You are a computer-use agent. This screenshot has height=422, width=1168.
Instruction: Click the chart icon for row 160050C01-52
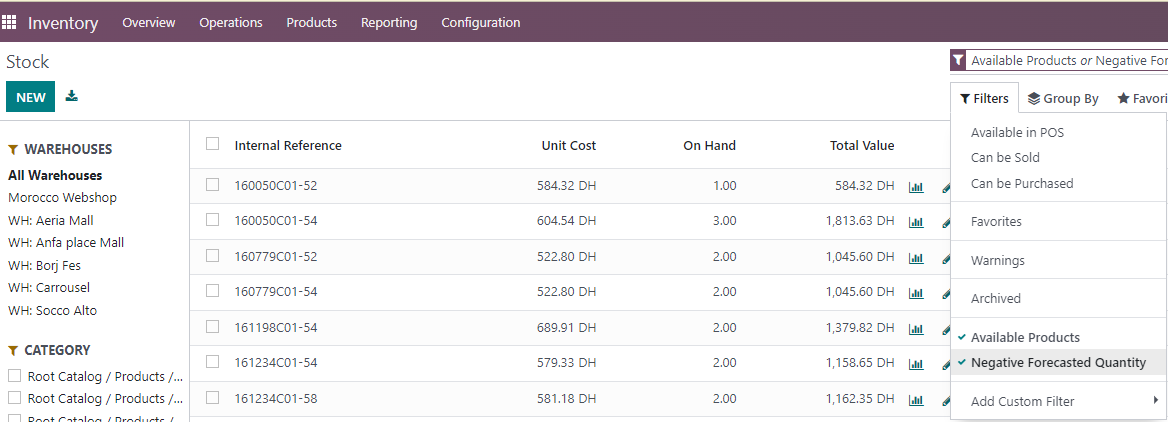pos(916,186)
